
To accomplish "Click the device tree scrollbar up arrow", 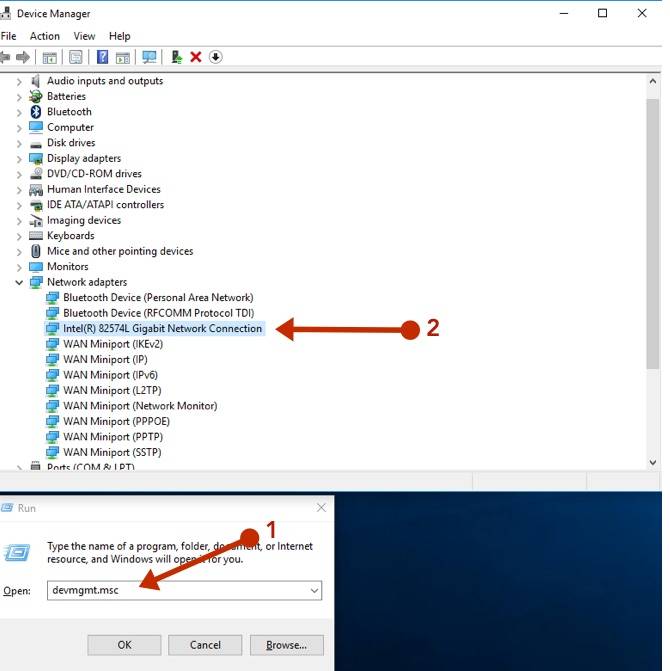I will (652, 81).
